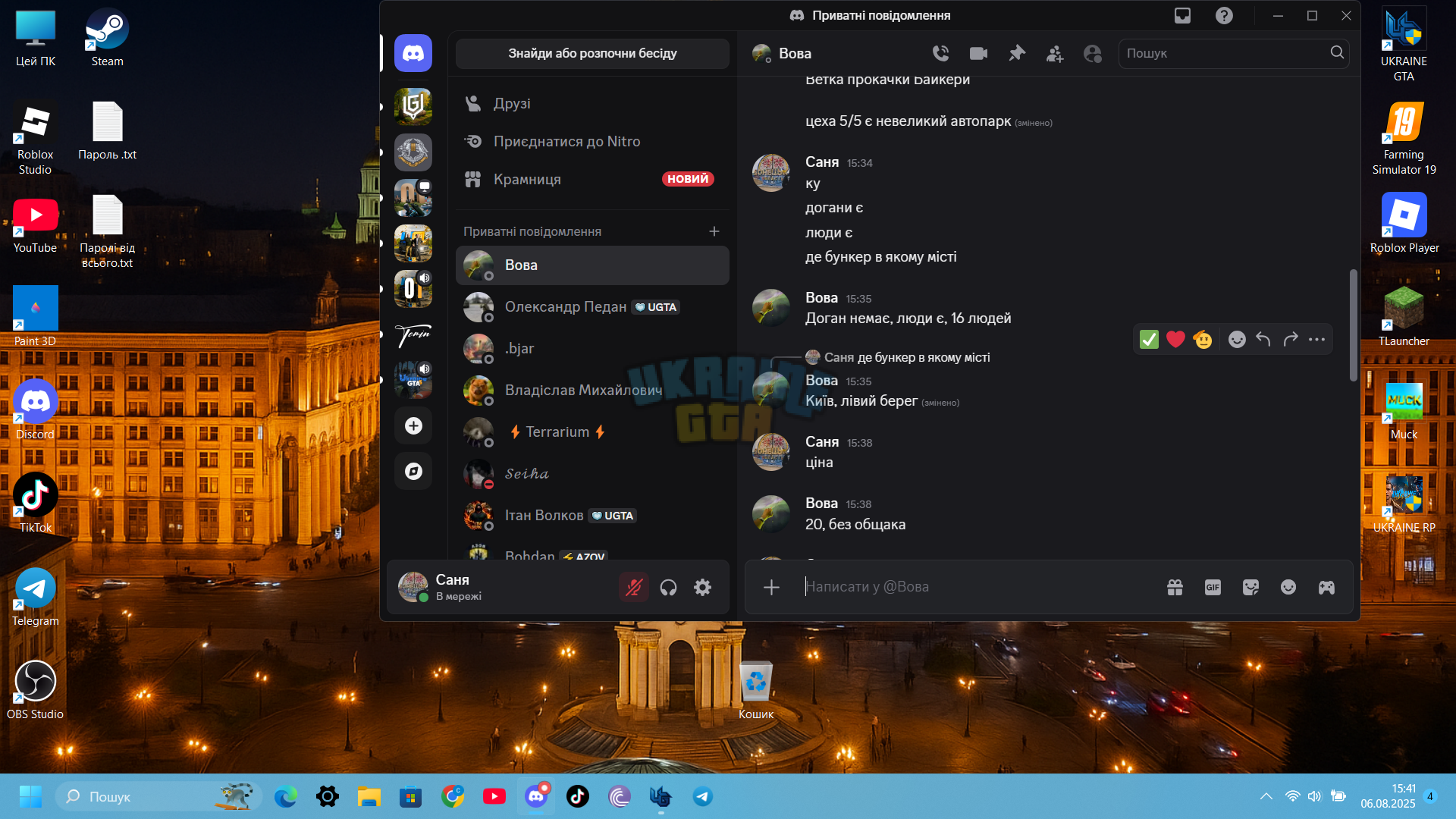Screen dimensions: 1456x819
Task: Open Windows Start menu
Action: pyautogui.click(x=30, y=796)
